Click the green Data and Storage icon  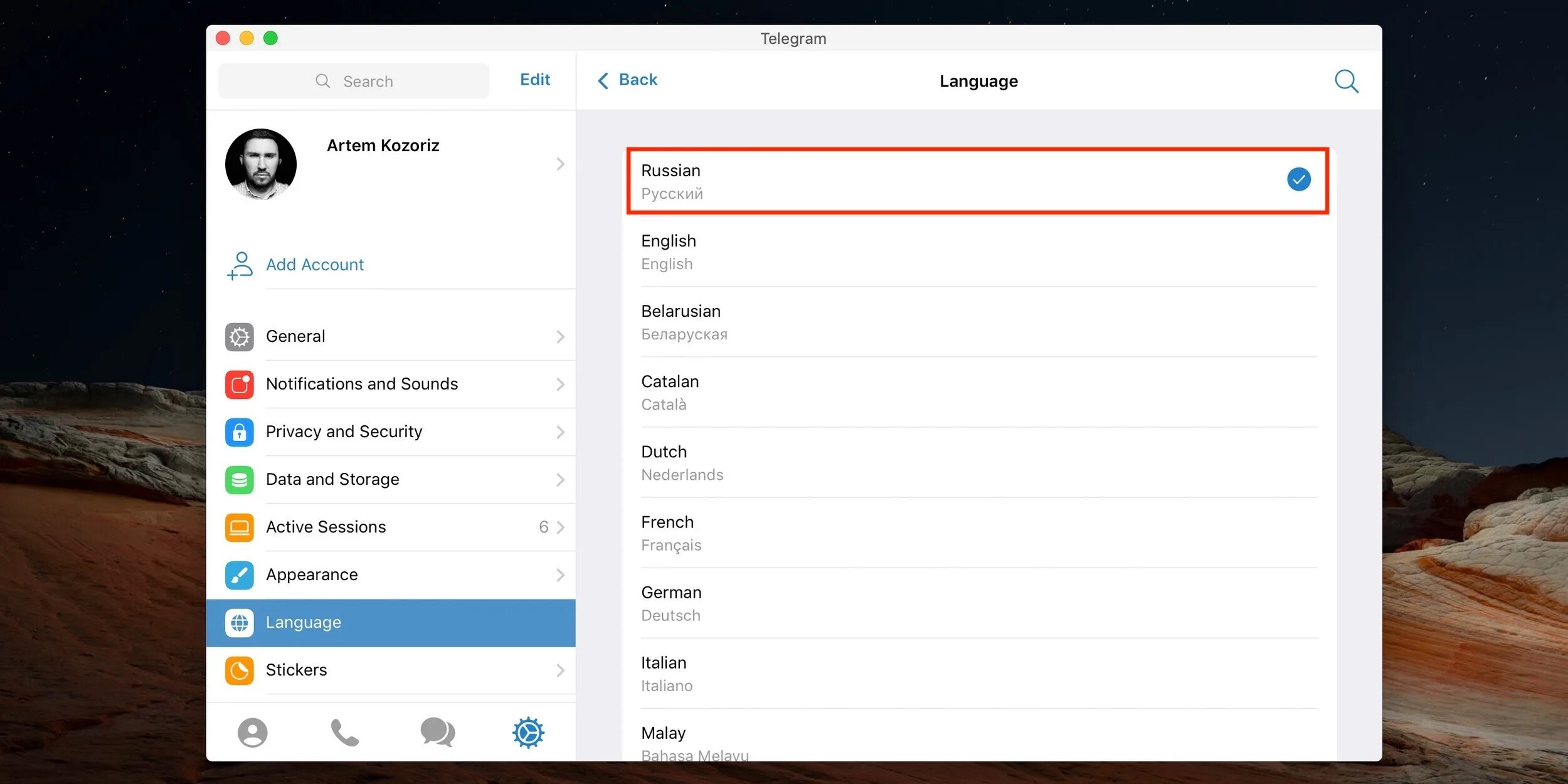[239, 480]
